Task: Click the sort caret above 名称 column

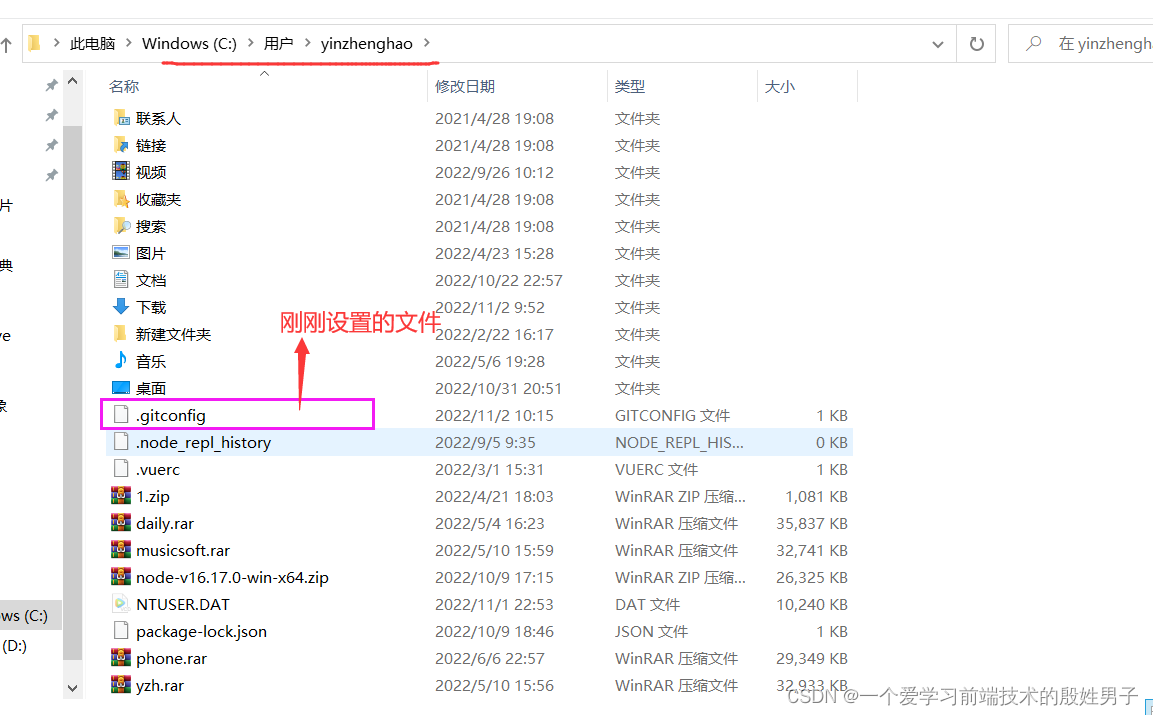Action: 264,73
